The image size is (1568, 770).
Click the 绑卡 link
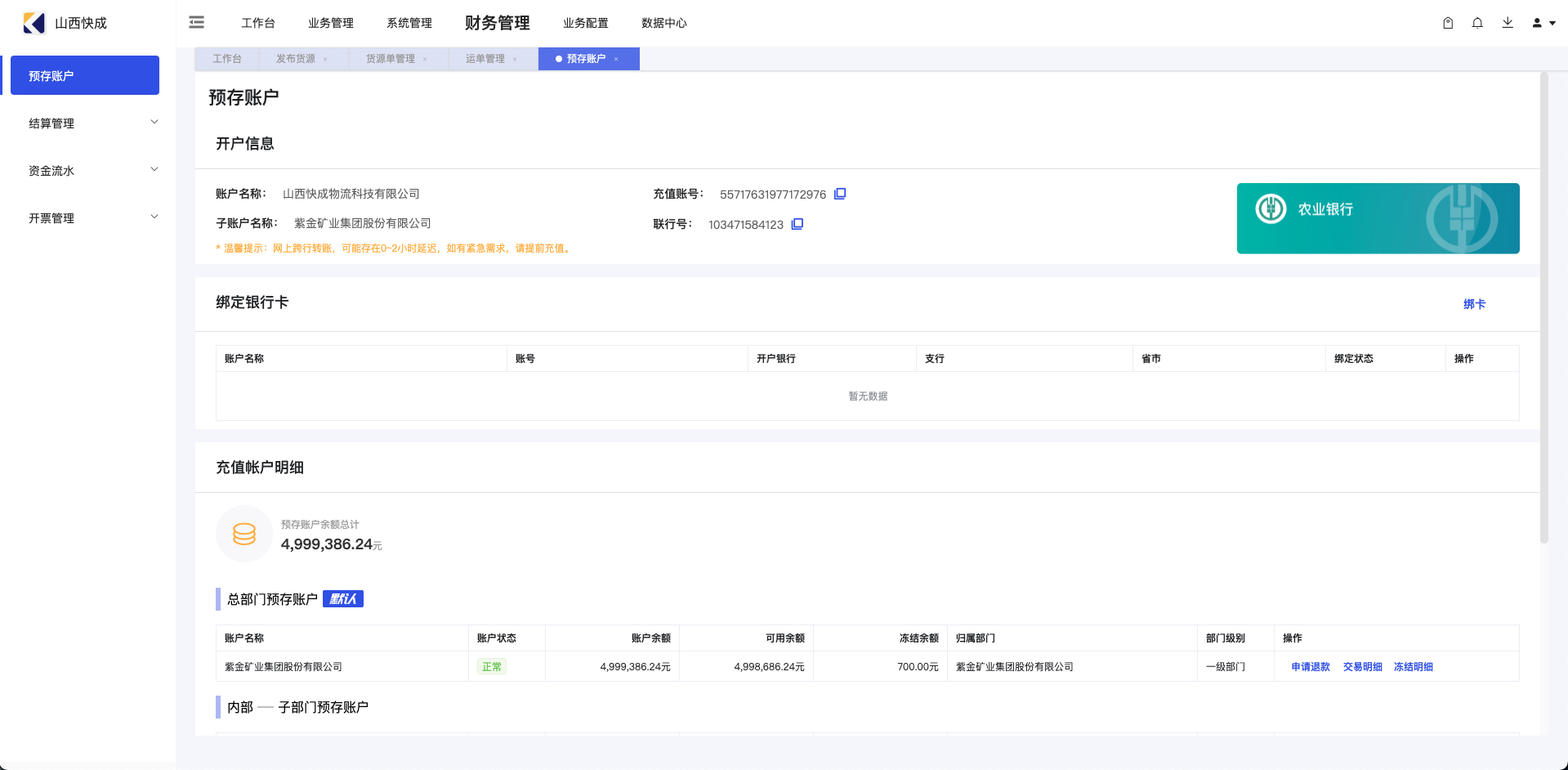click(1475, 304)
